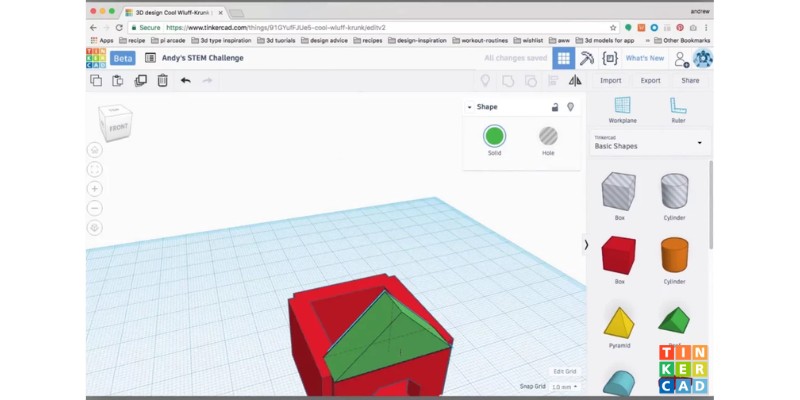This screenshot has height=400, width=800.
Task: Select the 3D design Cool Wluff-Krunk tab
Action: point(172,12)
